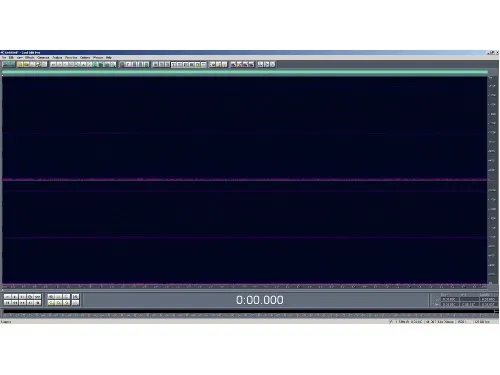This screenshot has width=500, height=375.
Task: Click the Zoom In Horizontally button
Action: pyautogui.click(x=51, y=296)
